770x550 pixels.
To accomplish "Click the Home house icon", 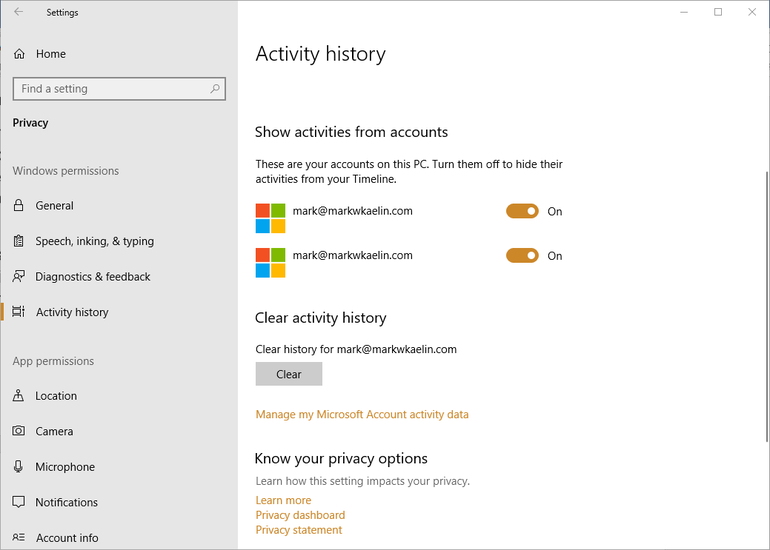I will (19, 54).
